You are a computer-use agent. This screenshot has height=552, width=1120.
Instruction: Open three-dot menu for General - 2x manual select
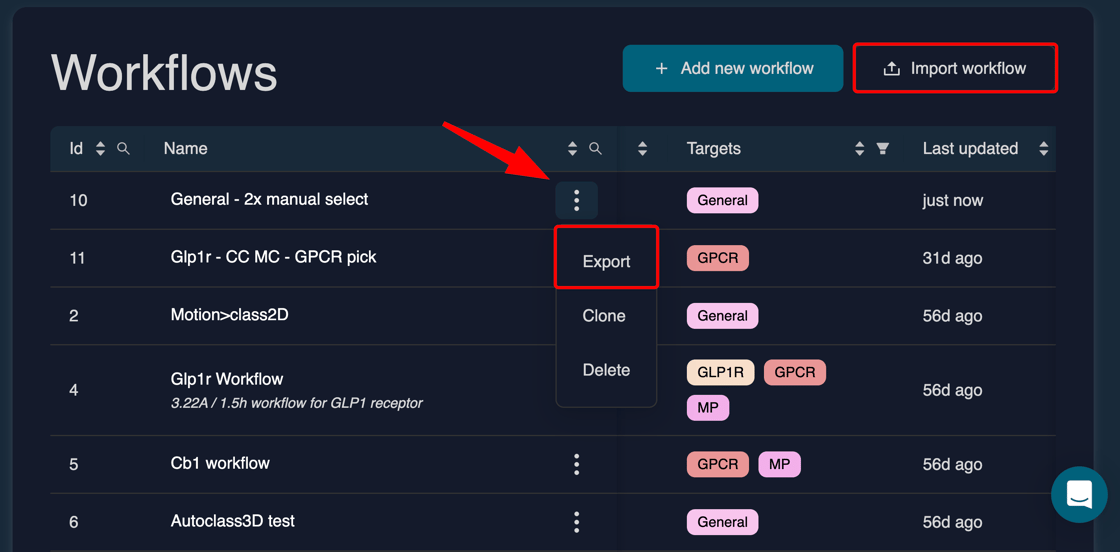(x=576, y=200)
